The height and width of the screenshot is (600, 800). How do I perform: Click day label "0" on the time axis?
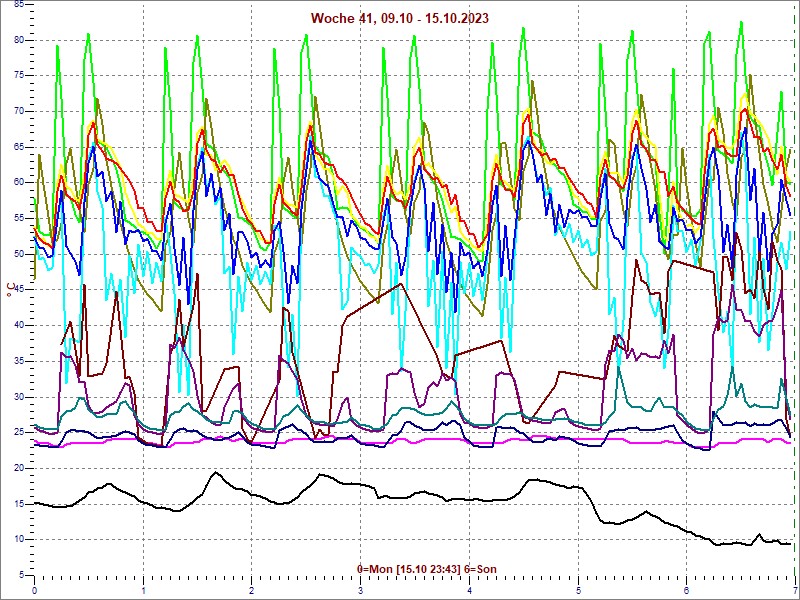click(35, 591)
